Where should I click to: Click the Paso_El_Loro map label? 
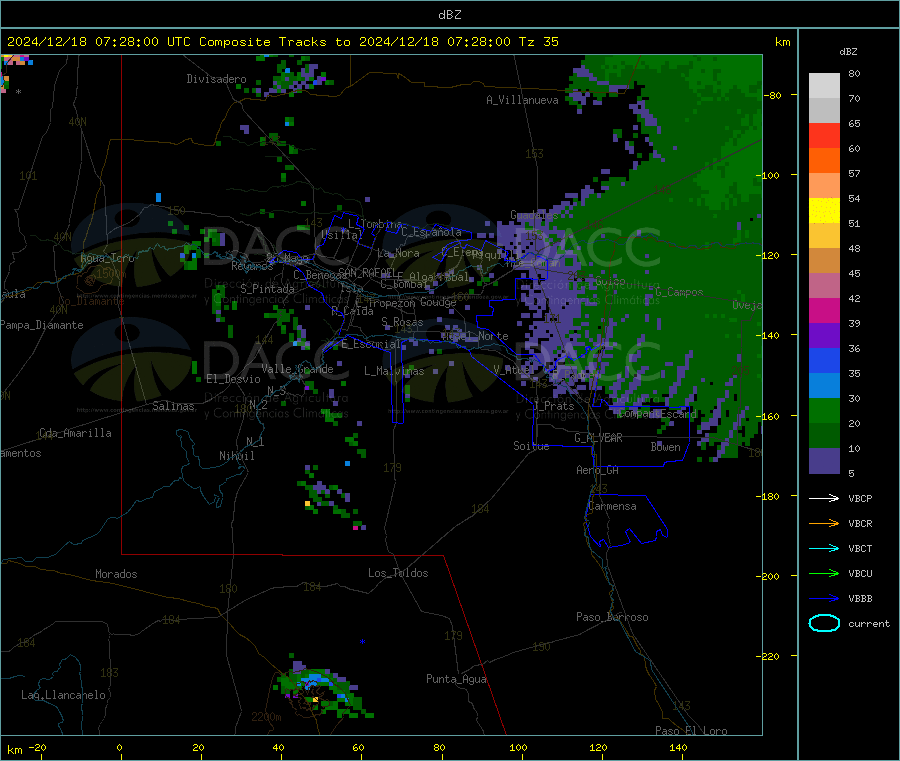(691, 731)
